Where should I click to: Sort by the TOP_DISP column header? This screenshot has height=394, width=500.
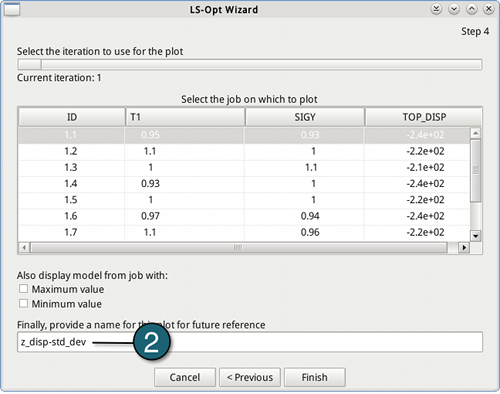click(424, 117)
